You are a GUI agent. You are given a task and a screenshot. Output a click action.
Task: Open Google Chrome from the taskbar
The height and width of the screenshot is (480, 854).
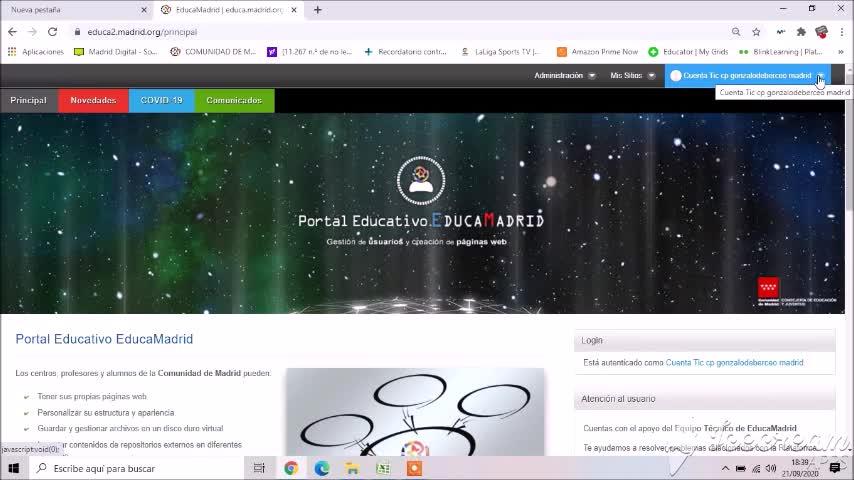(291, 468)
